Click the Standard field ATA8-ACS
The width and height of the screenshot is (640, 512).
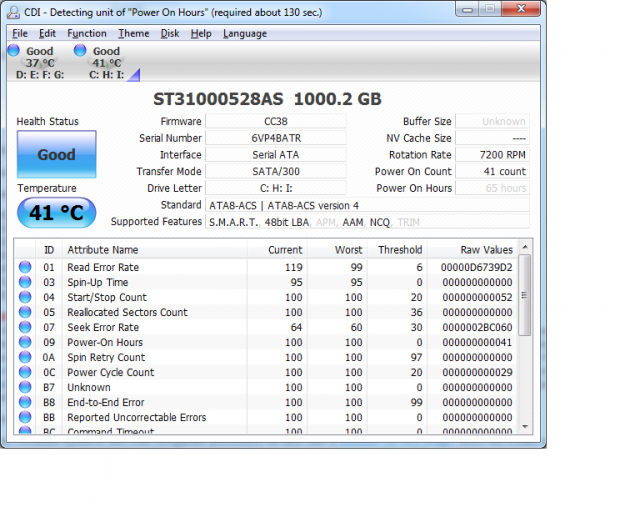tap(367, 205)
